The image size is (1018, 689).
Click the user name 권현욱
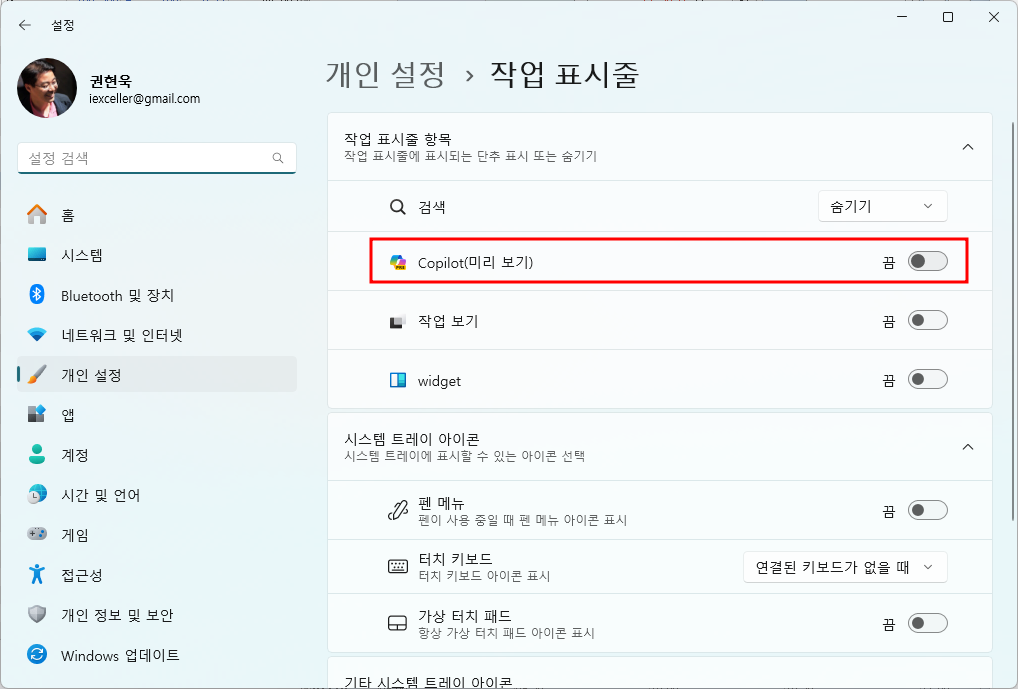click(110, 81)
